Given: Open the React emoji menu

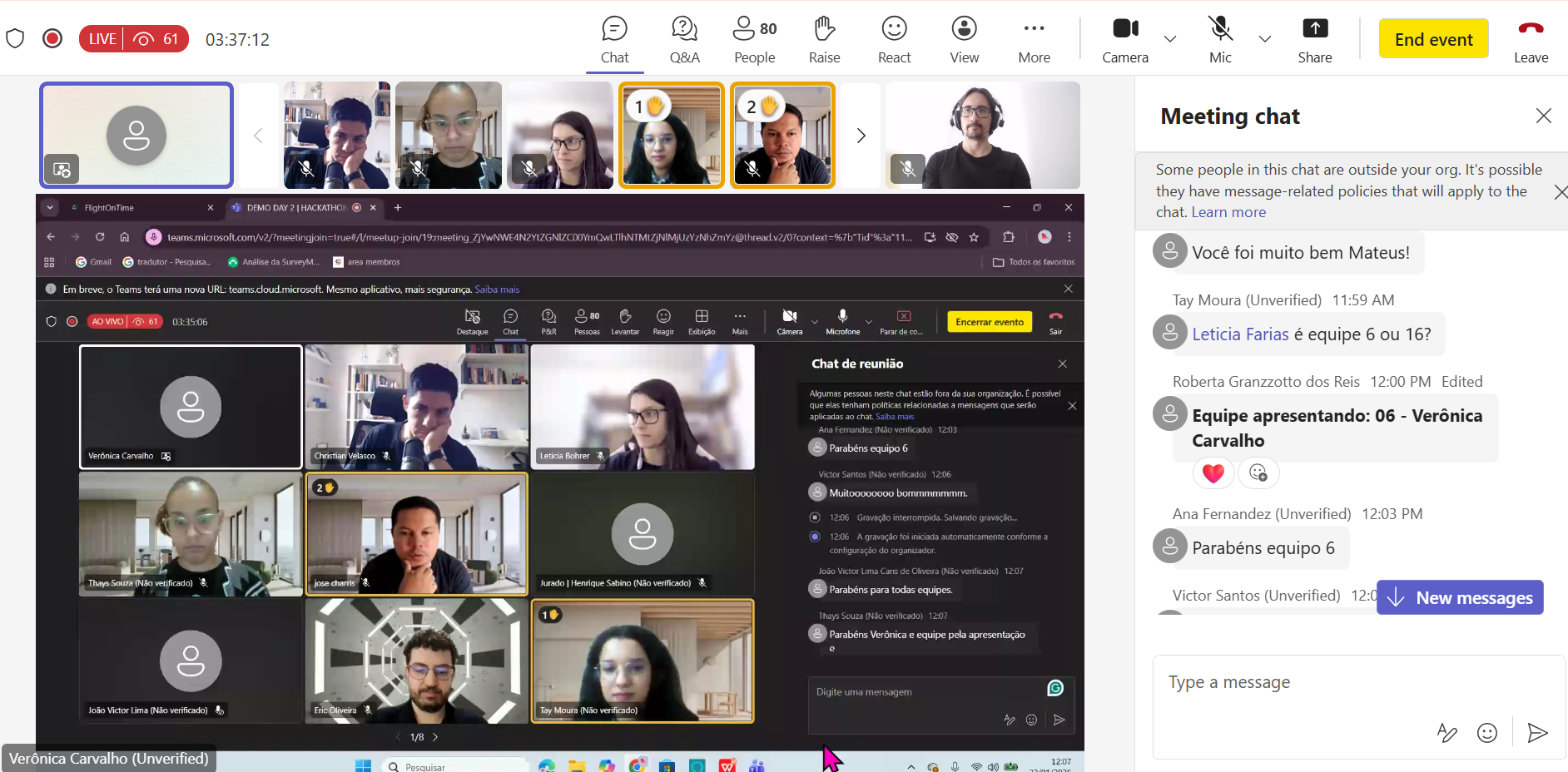Looking at the screenshot, I should (894, 39).
